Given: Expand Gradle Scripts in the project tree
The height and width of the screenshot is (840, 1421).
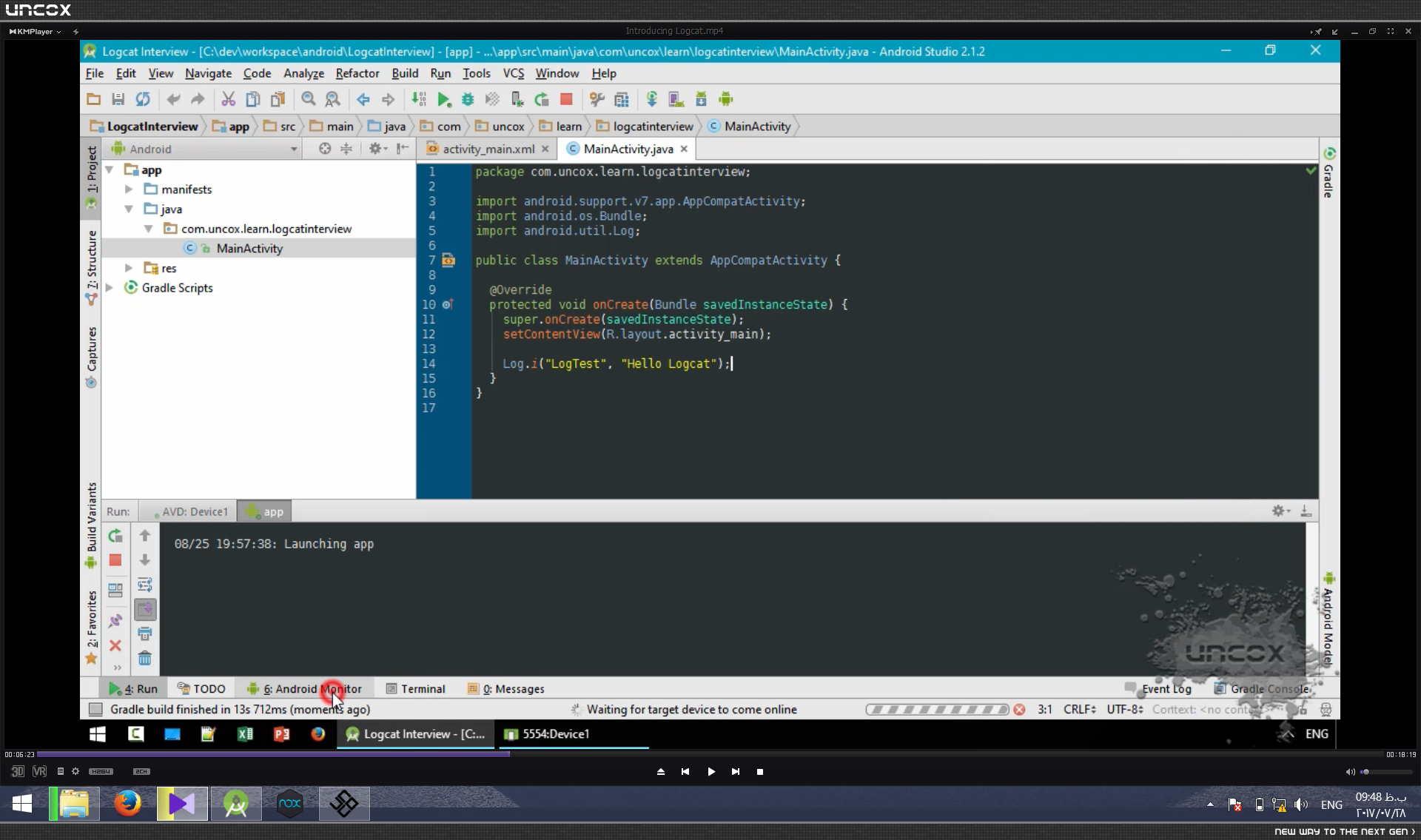Looking at the screenshot, I should [110, 288].
